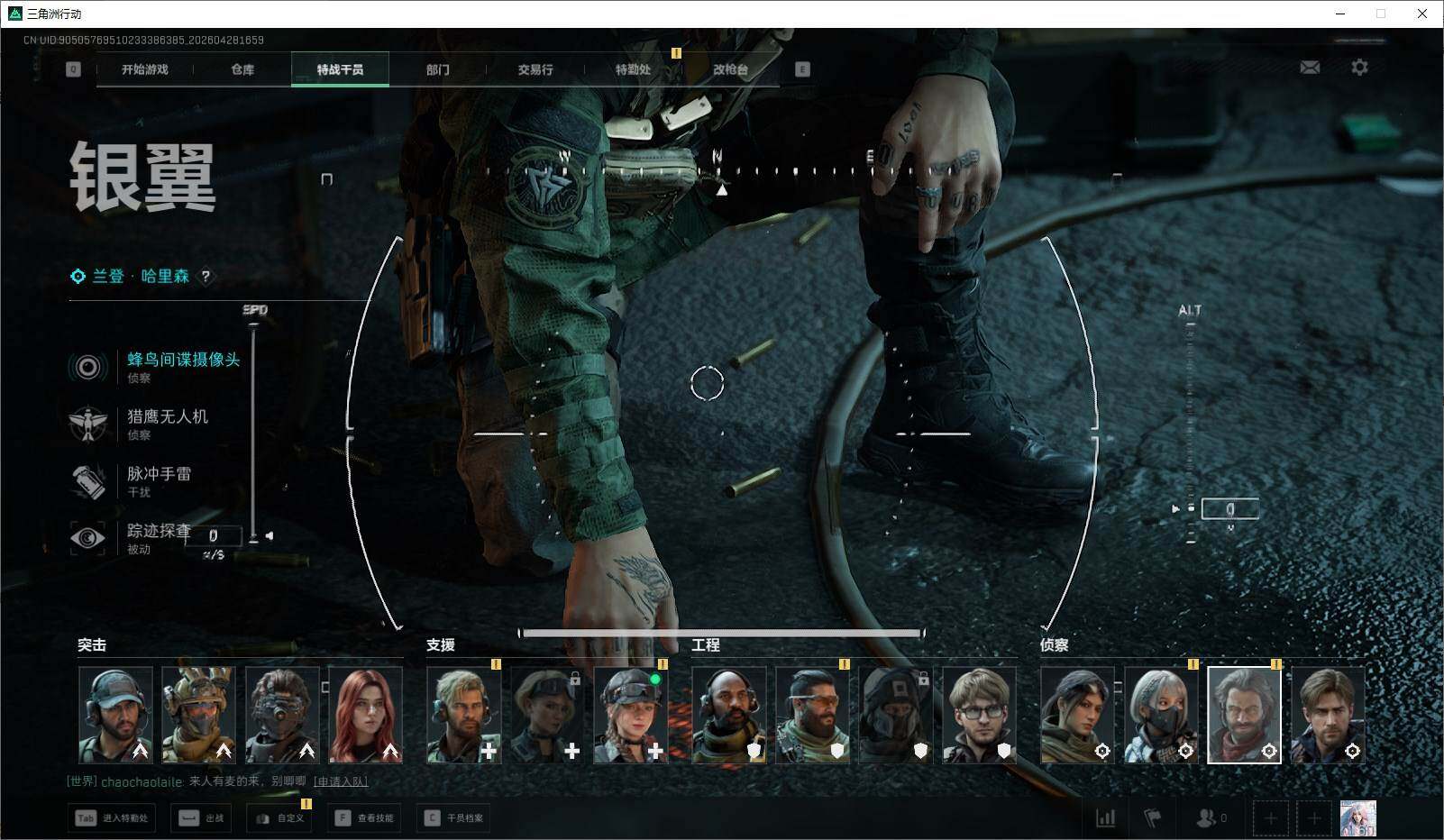
Task: Minimize the 三角洲行动 window
Action: (x=1339, y=14)
